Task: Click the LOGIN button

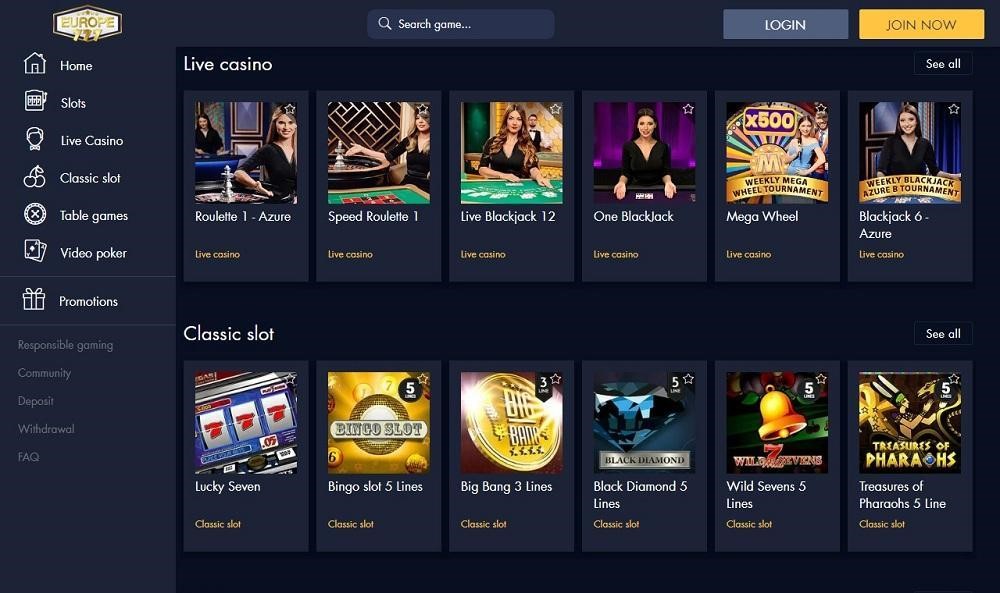Action: (x=785, y=24)
